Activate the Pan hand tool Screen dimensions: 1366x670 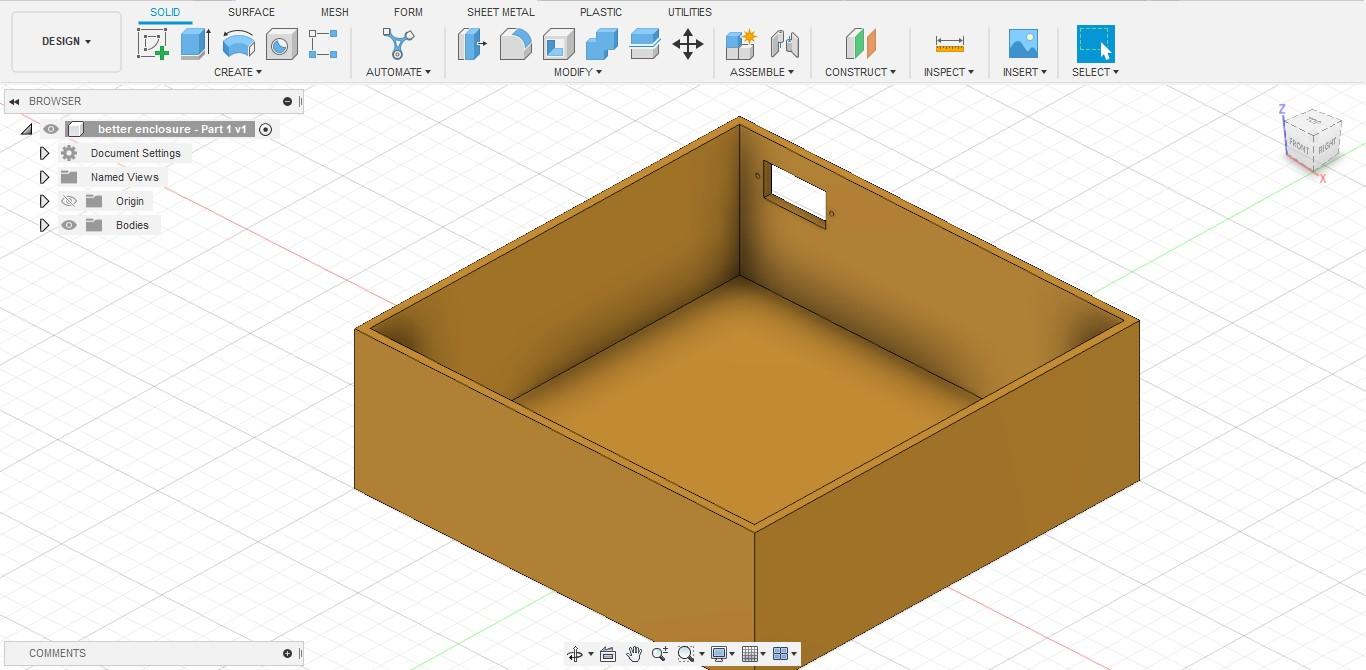tap(634, 654)
